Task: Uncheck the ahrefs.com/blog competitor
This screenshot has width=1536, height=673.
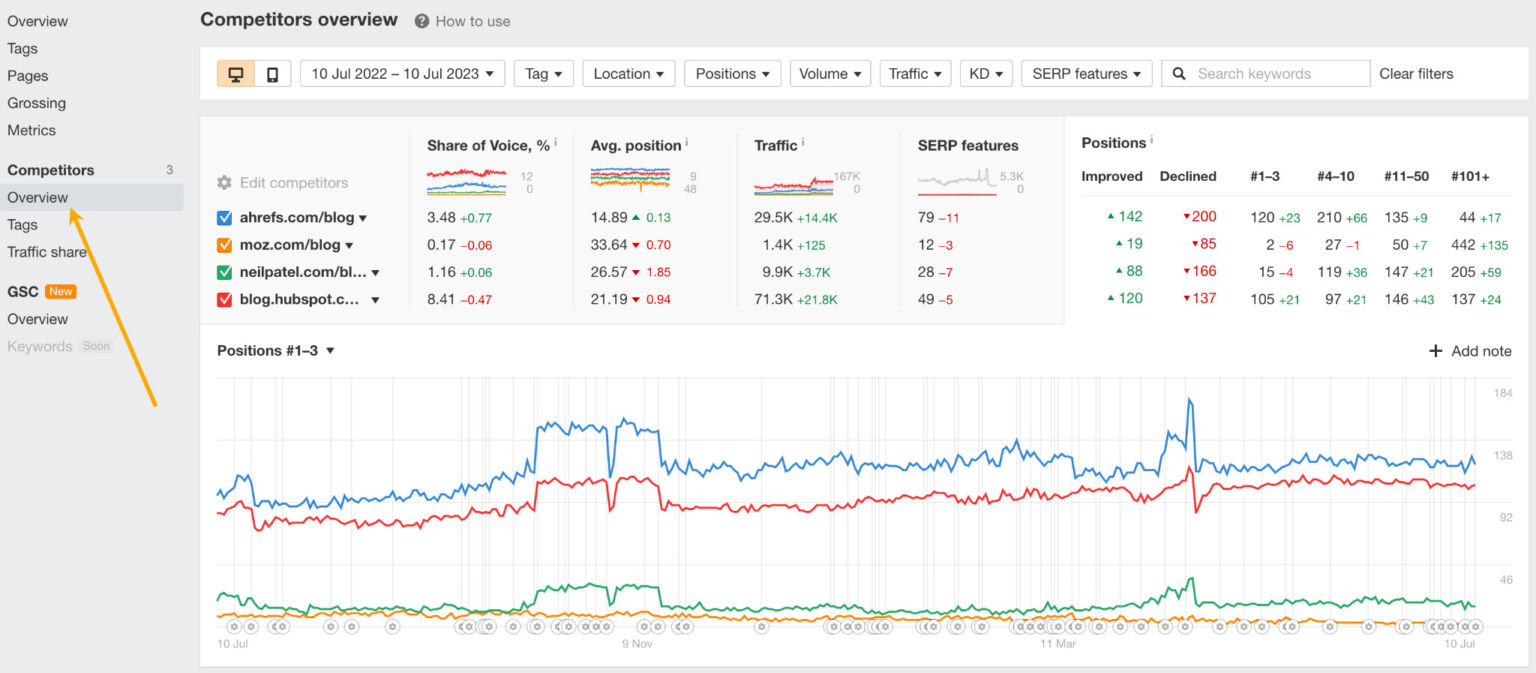Action: (x=224, y=217)
